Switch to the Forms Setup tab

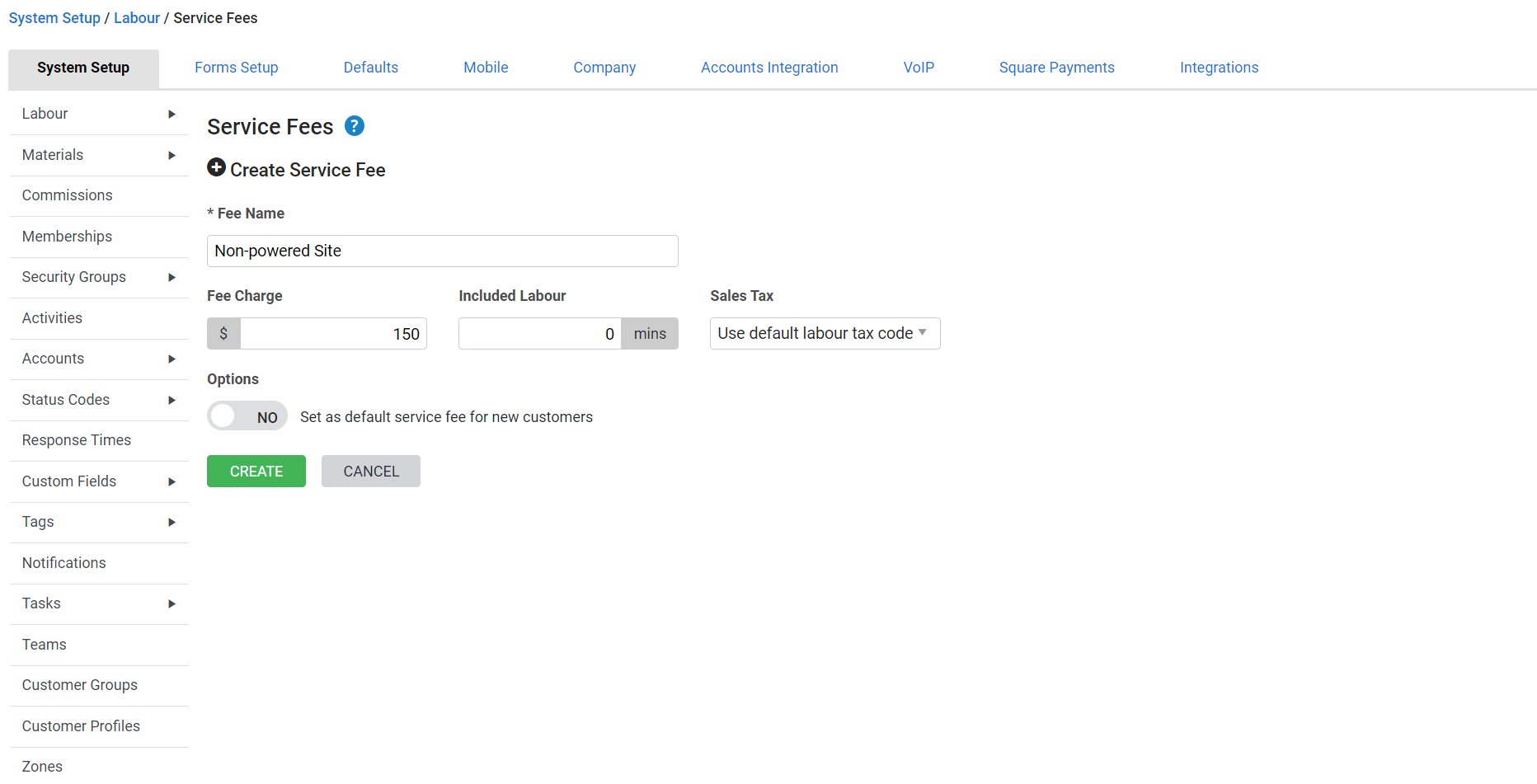click(x=236, y=68)
